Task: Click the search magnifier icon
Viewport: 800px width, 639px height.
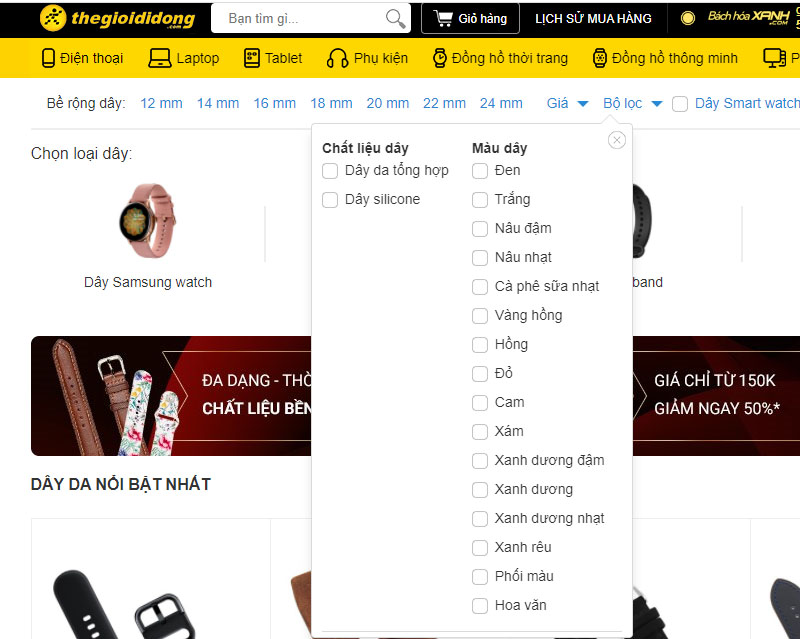Action: [x=395, y=18]
